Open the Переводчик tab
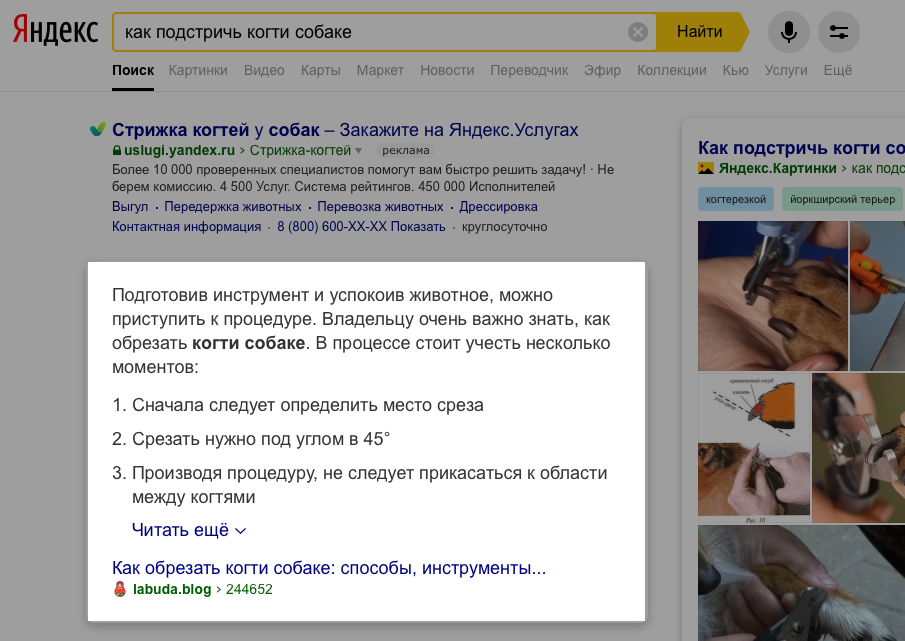The height and width of the screenshot is (641, 905). (529, 70)
